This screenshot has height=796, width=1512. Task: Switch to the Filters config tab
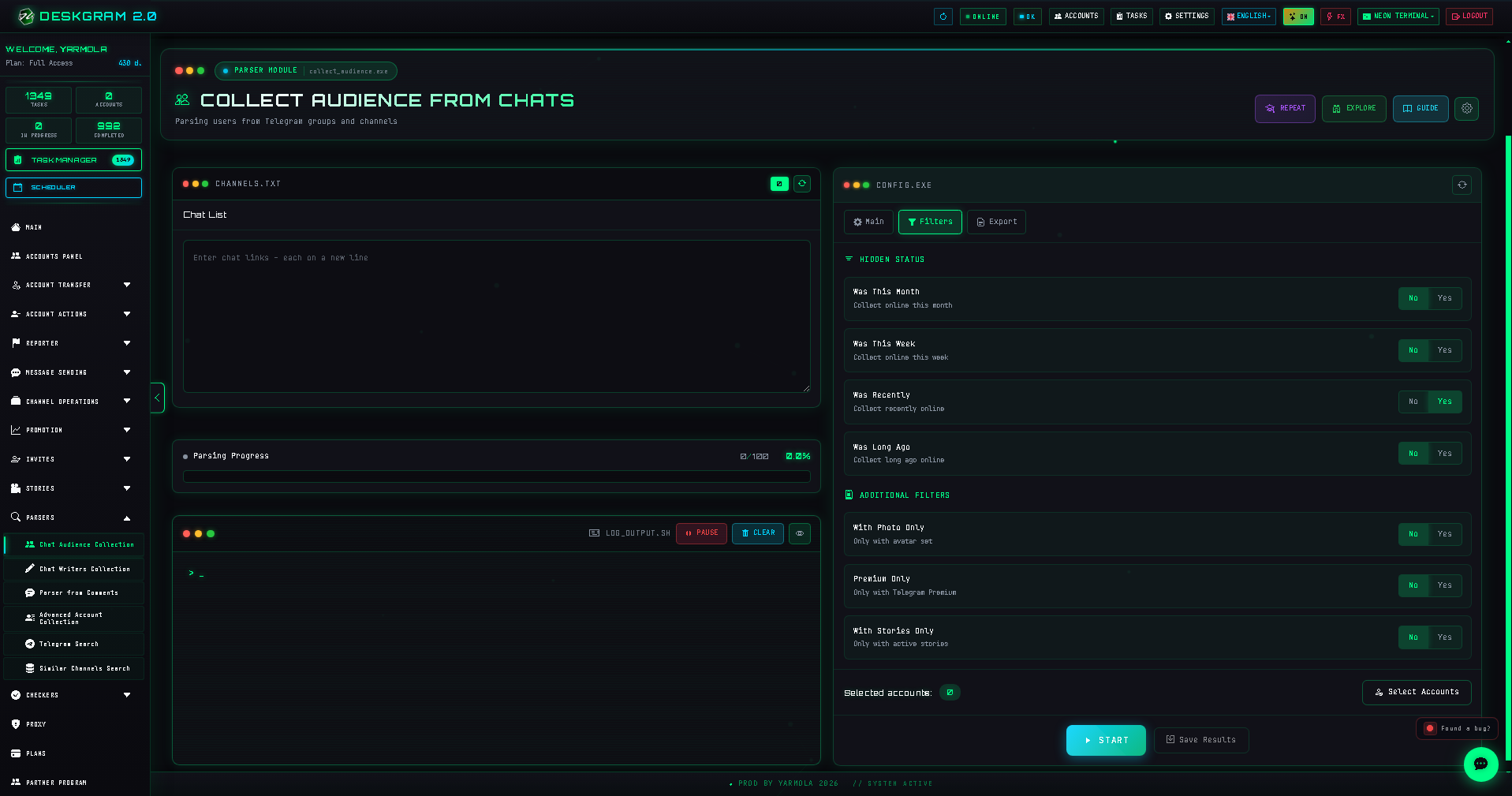(x=930, y=222)
